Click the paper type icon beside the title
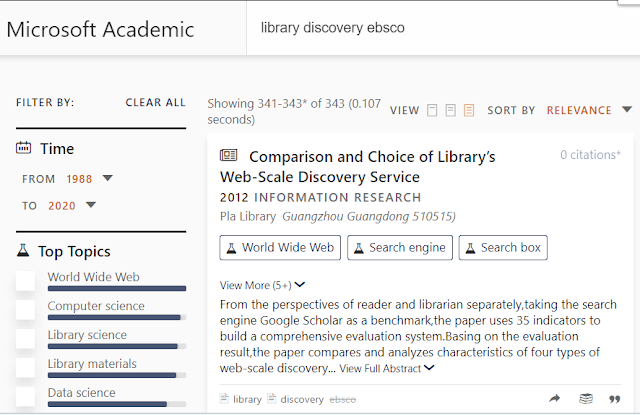The image size is (640, 415). pos(229,156)
